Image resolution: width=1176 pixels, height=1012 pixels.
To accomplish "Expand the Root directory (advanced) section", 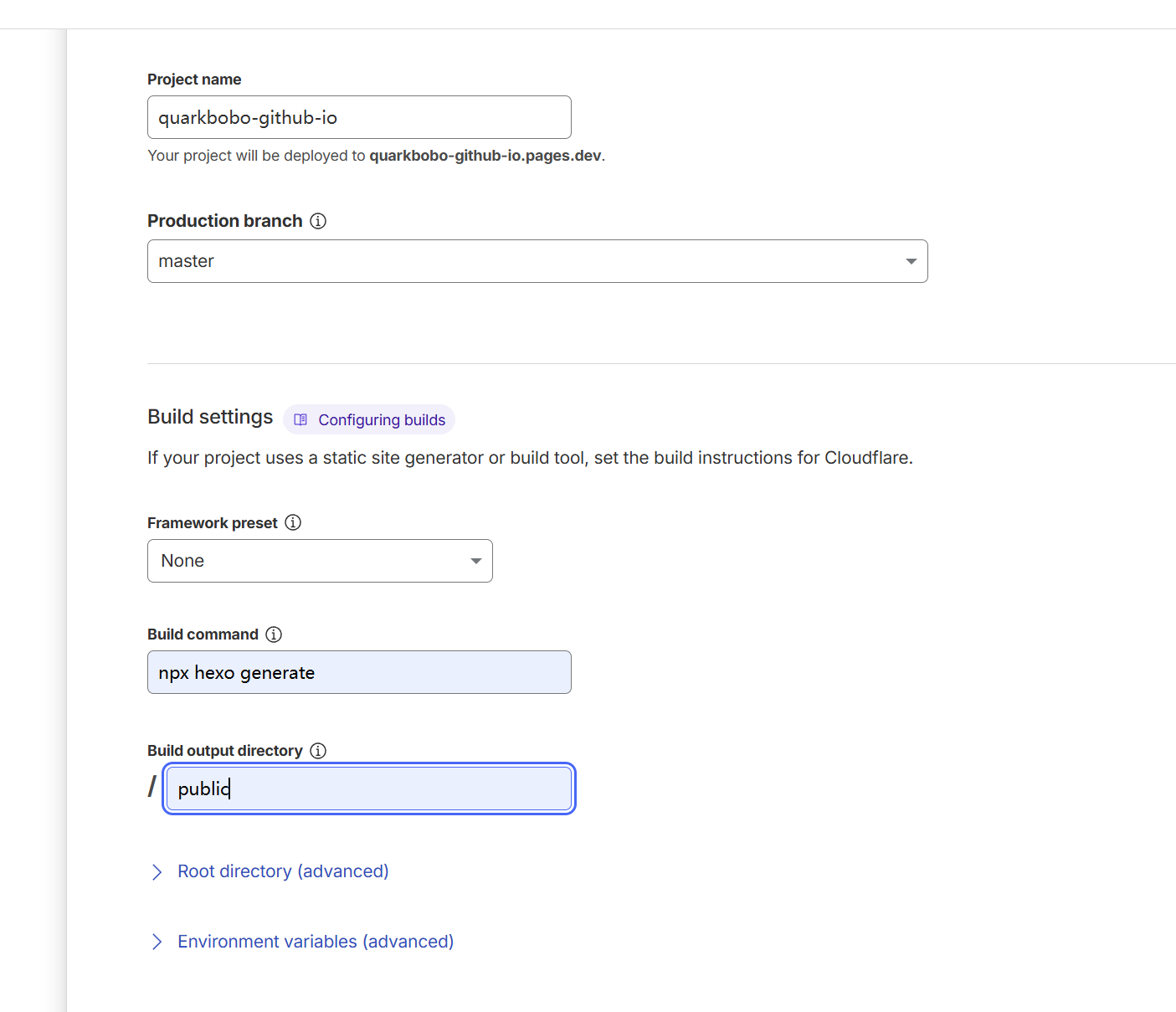I will click(283, 871).
